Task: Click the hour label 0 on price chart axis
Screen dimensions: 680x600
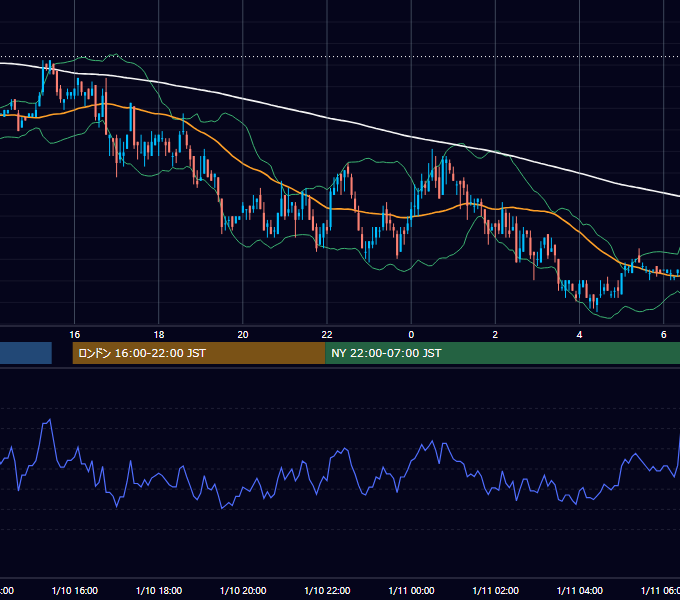Action: point(411,334)
